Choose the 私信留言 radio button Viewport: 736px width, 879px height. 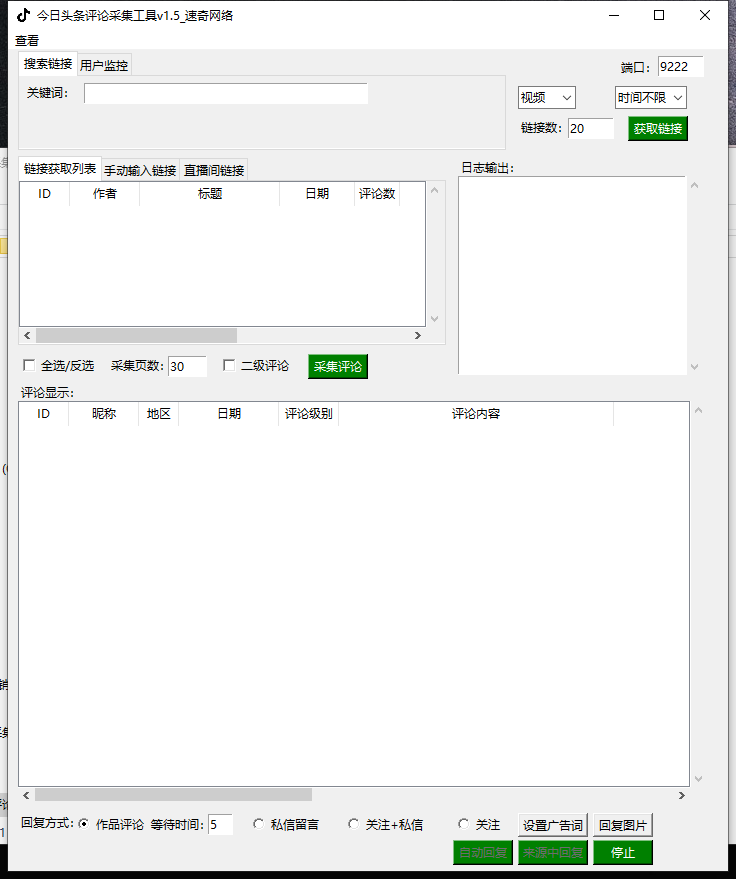click(x=259, y=825)
